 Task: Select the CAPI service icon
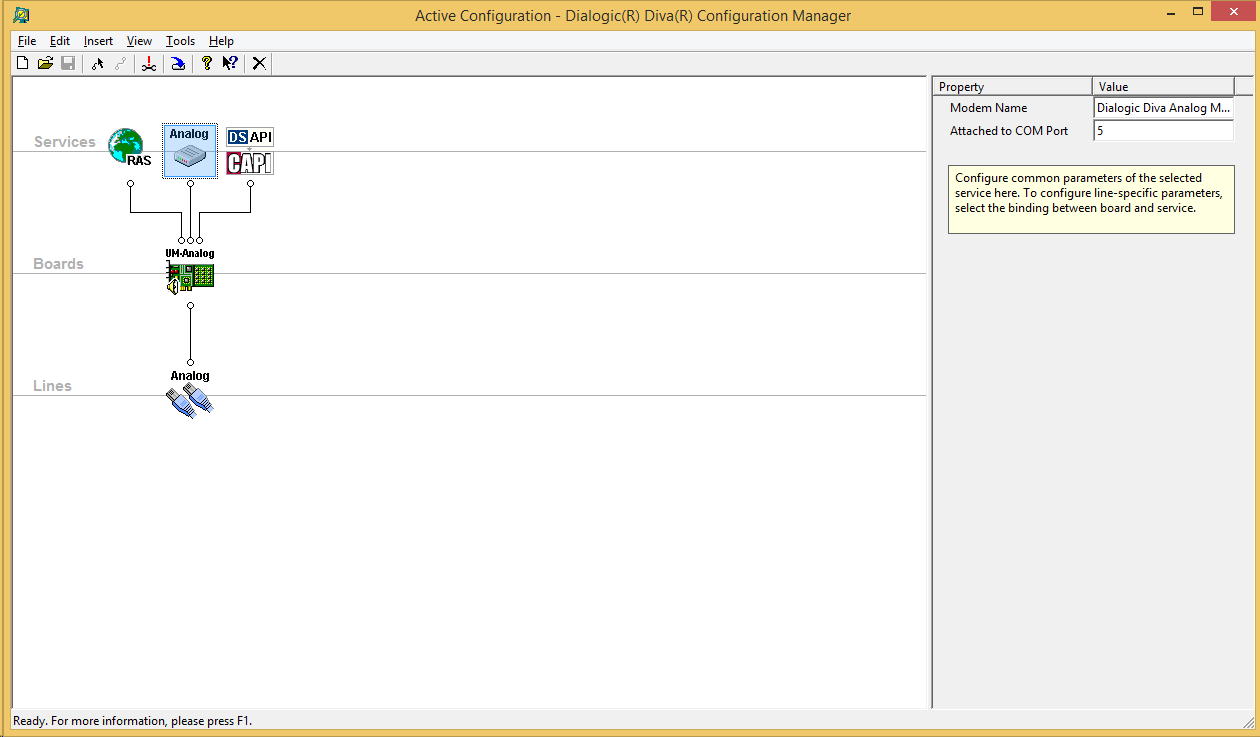pos(250,163)
